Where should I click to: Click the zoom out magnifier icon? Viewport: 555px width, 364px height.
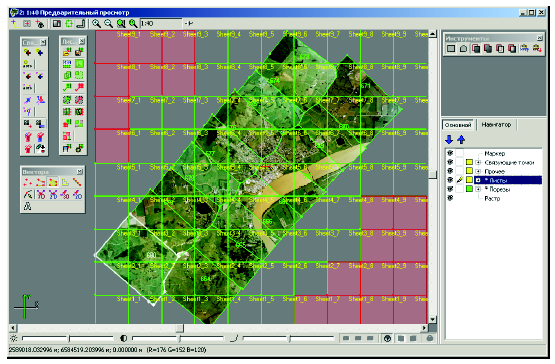pyautogui.click(x=108, y=23)
